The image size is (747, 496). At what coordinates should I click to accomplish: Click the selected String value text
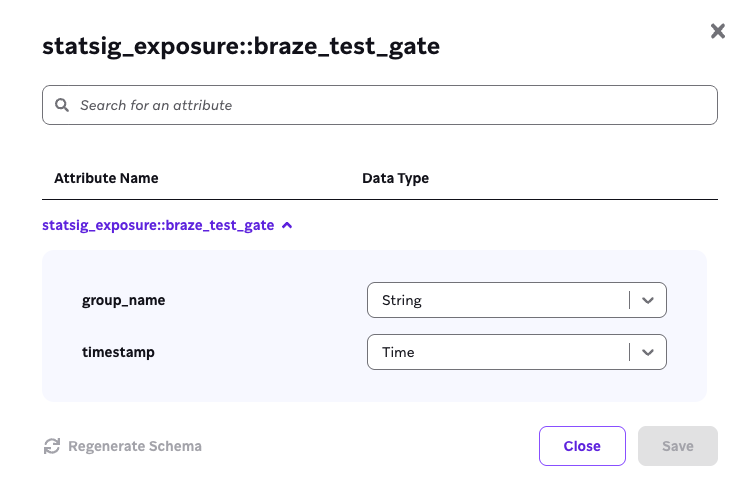point(402,300)
